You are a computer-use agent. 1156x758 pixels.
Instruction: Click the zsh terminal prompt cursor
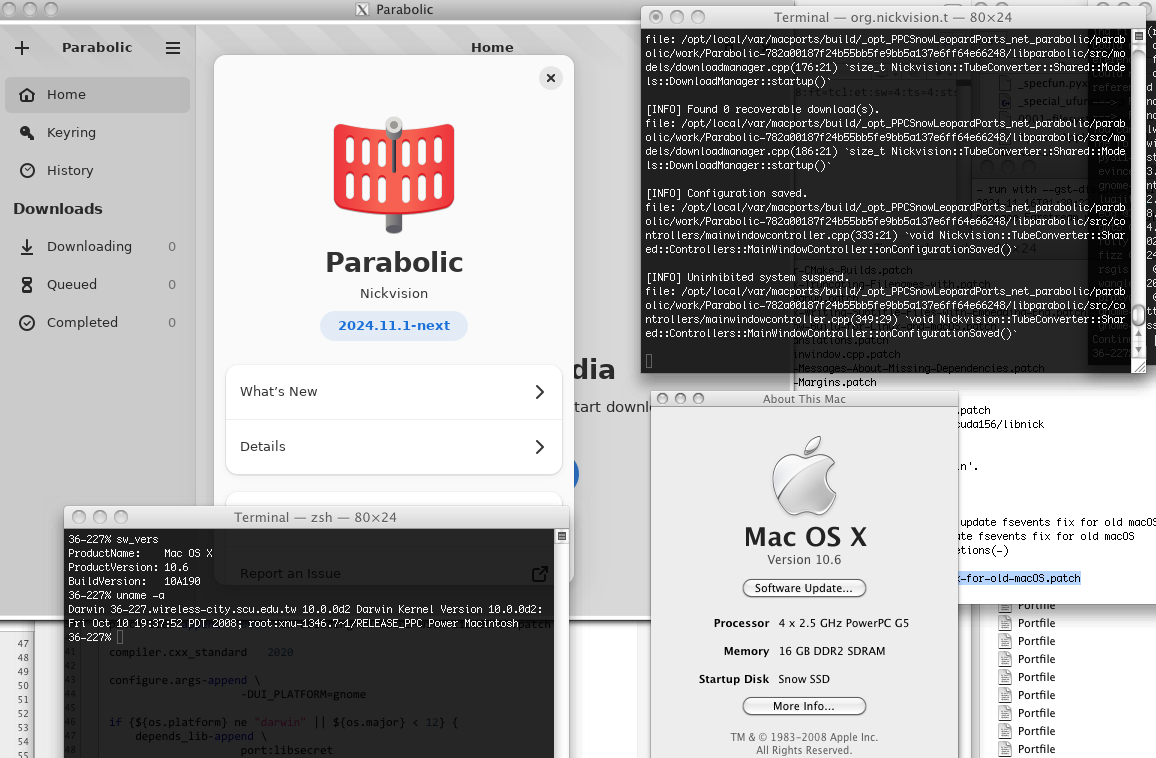pyautogui.click(x=119, y=637)
